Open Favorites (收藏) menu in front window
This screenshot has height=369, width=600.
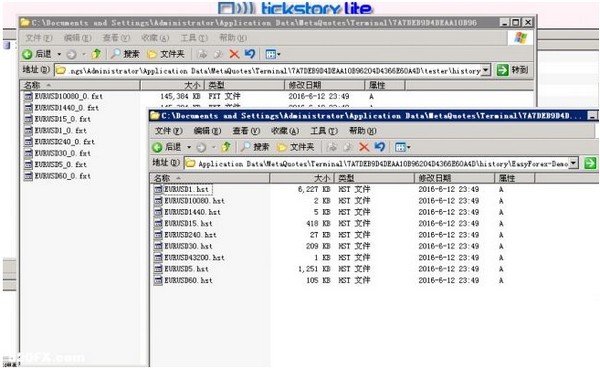tap(285, 131)
